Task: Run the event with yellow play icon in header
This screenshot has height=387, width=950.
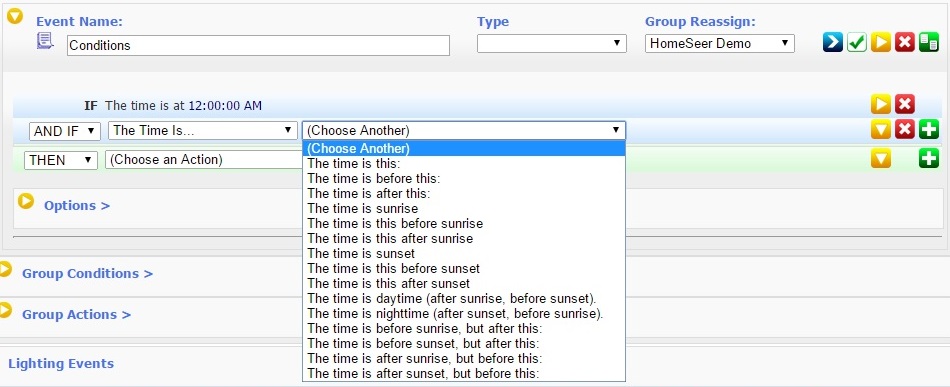Action: coord(881,42)
